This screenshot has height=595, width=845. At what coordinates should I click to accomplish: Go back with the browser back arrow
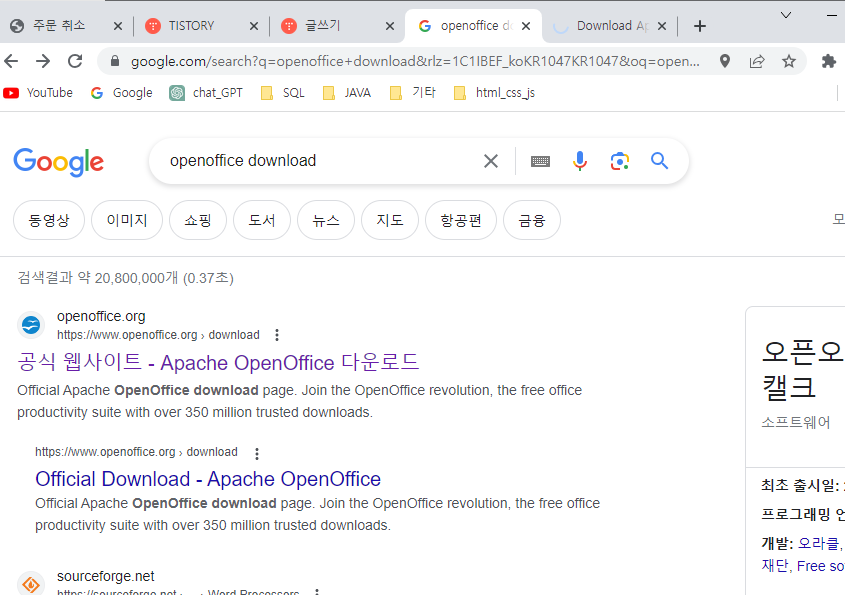(11, 61)
